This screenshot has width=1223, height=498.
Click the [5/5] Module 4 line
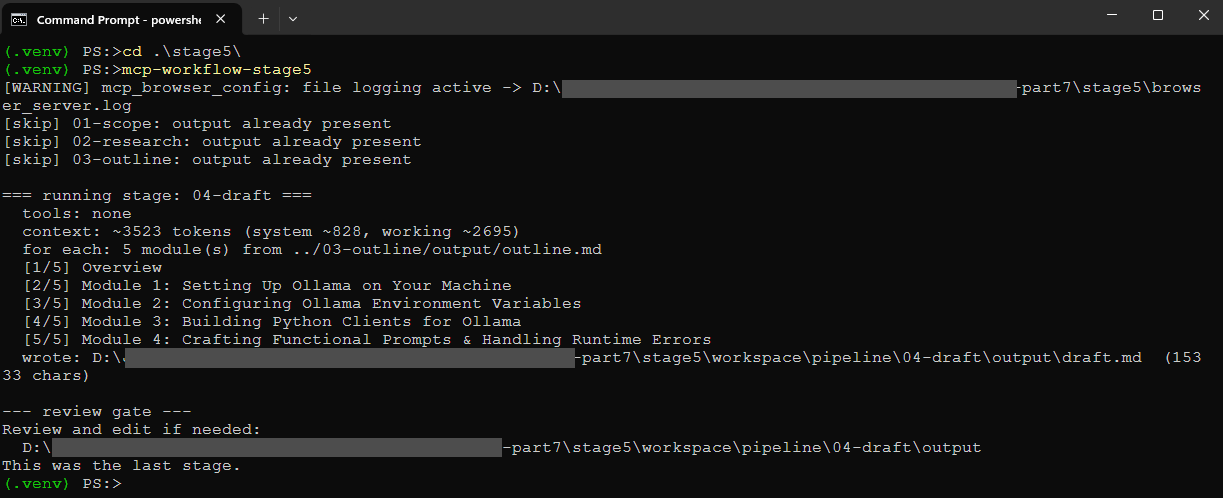[x=366, y=339]
